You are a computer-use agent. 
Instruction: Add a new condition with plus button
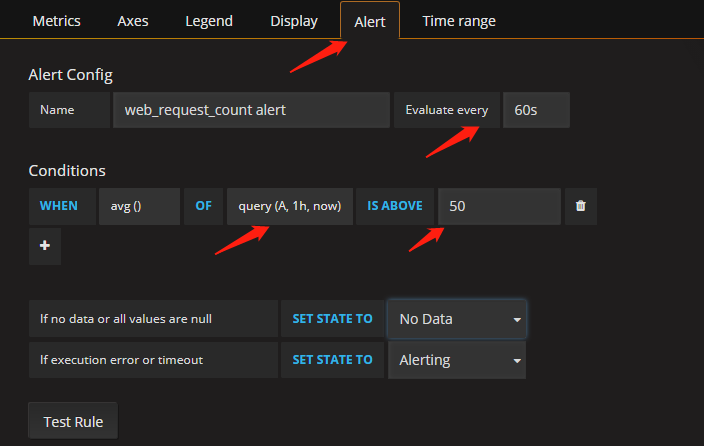(45, 246)
